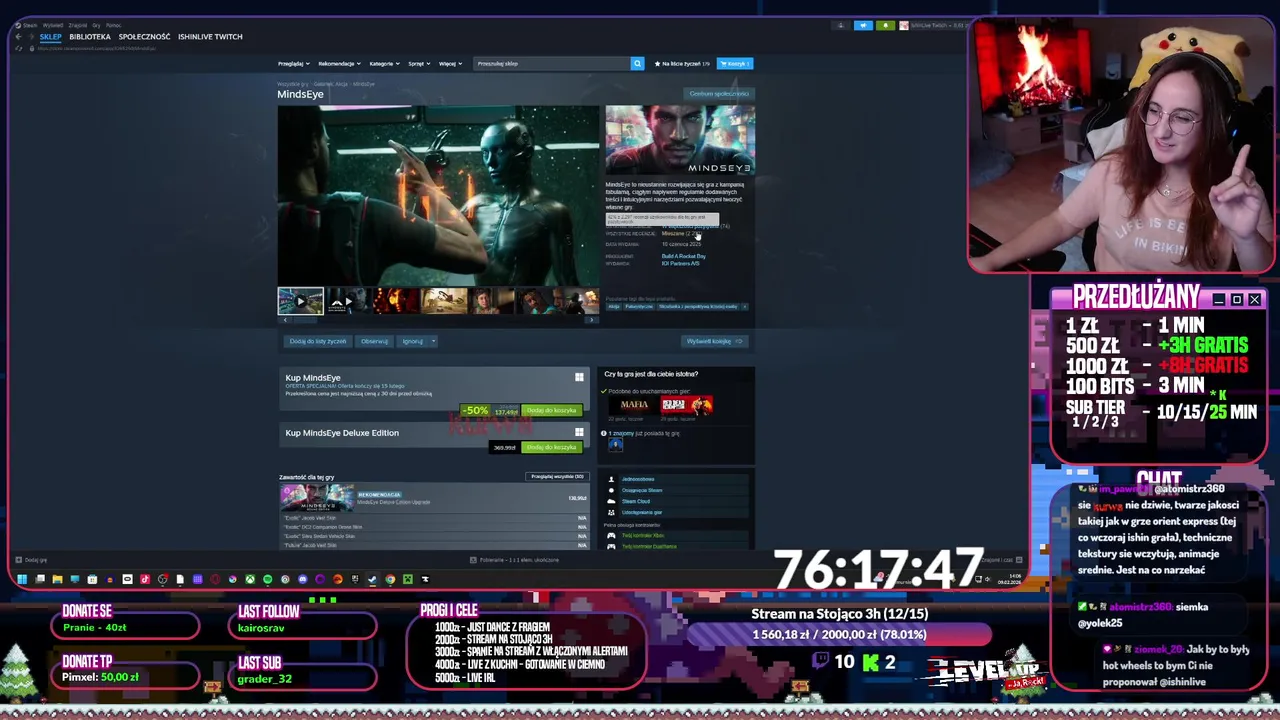Click Steam Cloud icon

pos(611,501)
